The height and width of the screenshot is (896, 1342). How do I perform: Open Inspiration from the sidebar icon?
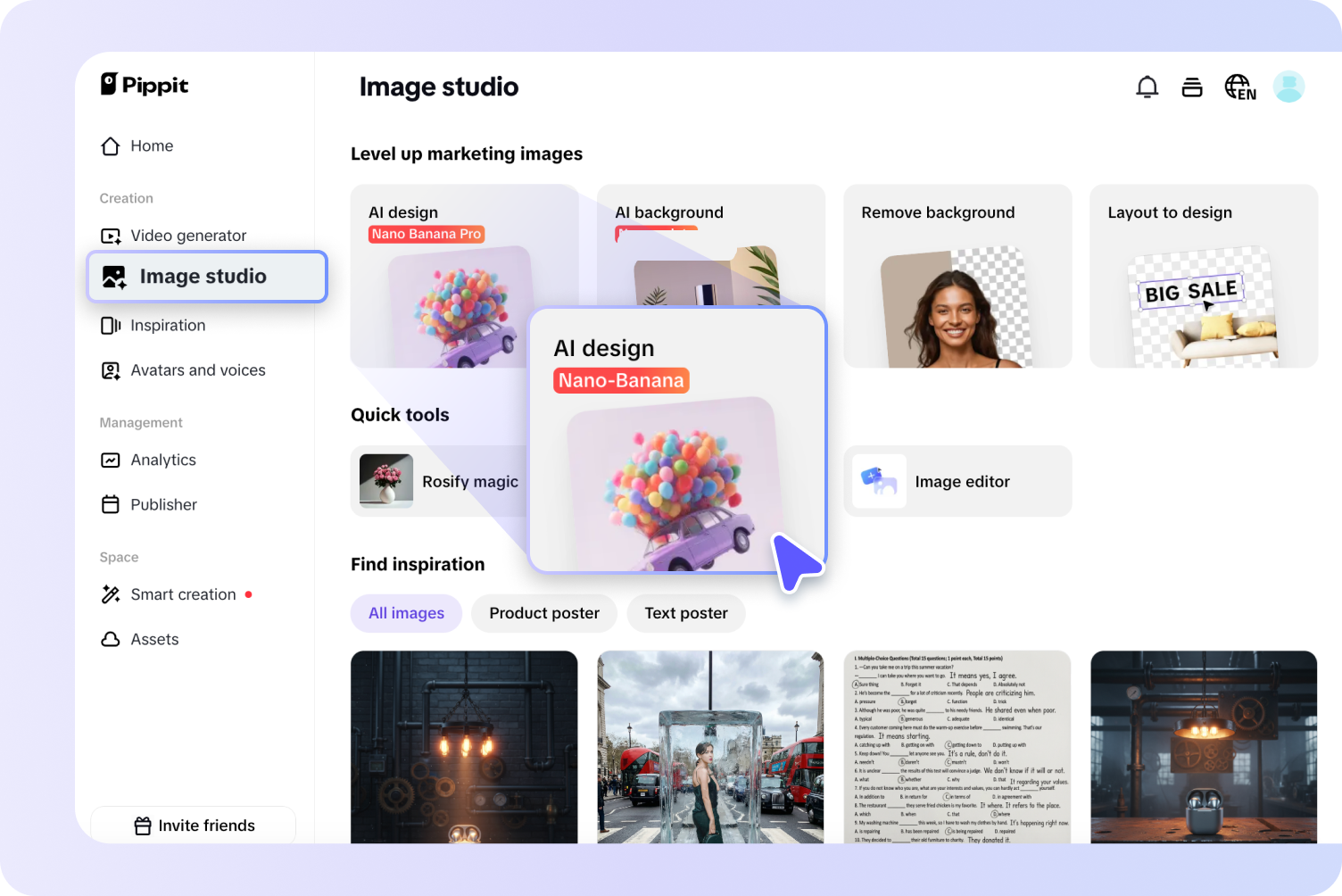tap(111, 325)
